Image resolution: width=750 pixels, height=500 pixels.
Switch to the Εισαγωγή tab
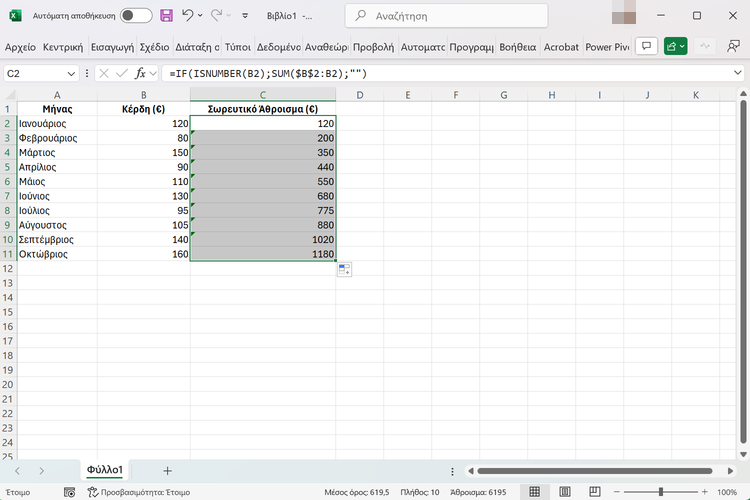112,47
